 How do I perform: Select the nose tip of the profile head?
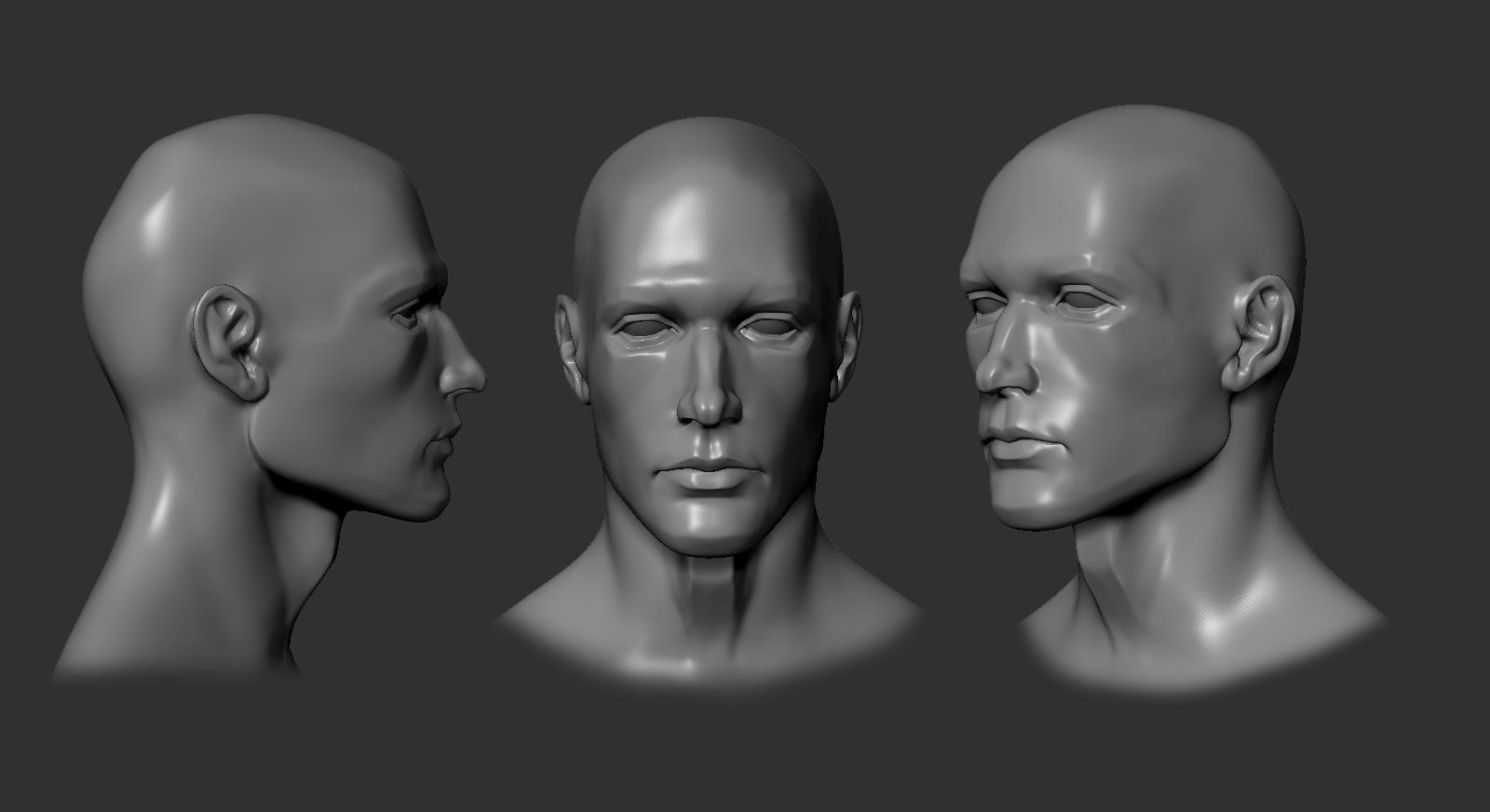pos(470,372)
